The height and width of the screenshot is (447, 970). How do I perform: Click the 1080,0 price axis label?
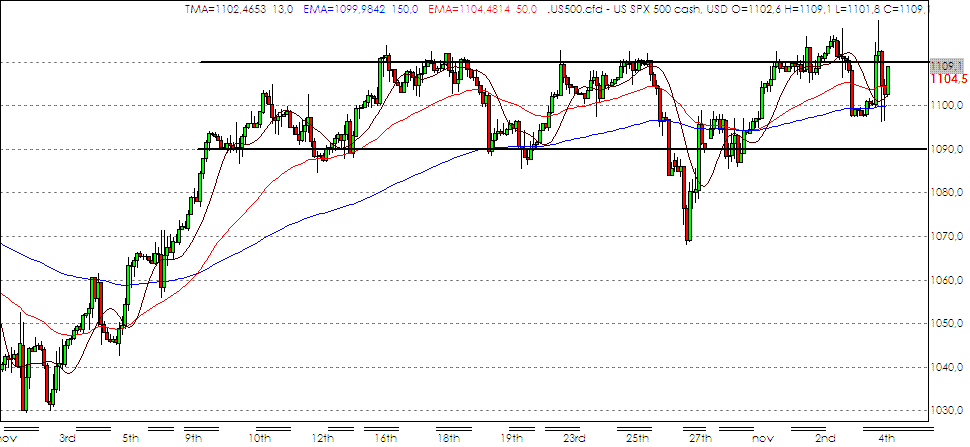948,193
